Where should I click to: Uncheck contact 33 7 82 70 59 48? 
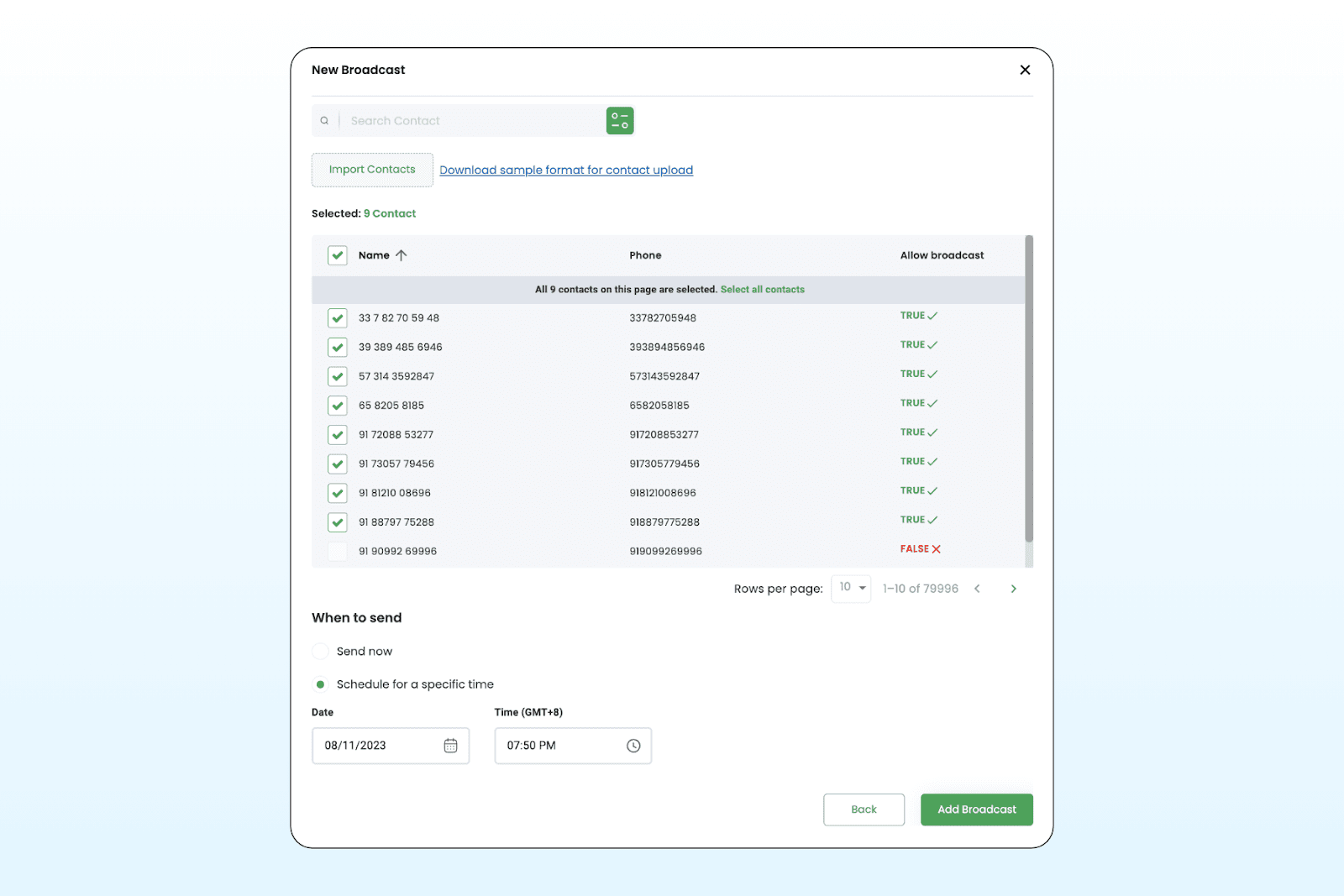point(338,318)
